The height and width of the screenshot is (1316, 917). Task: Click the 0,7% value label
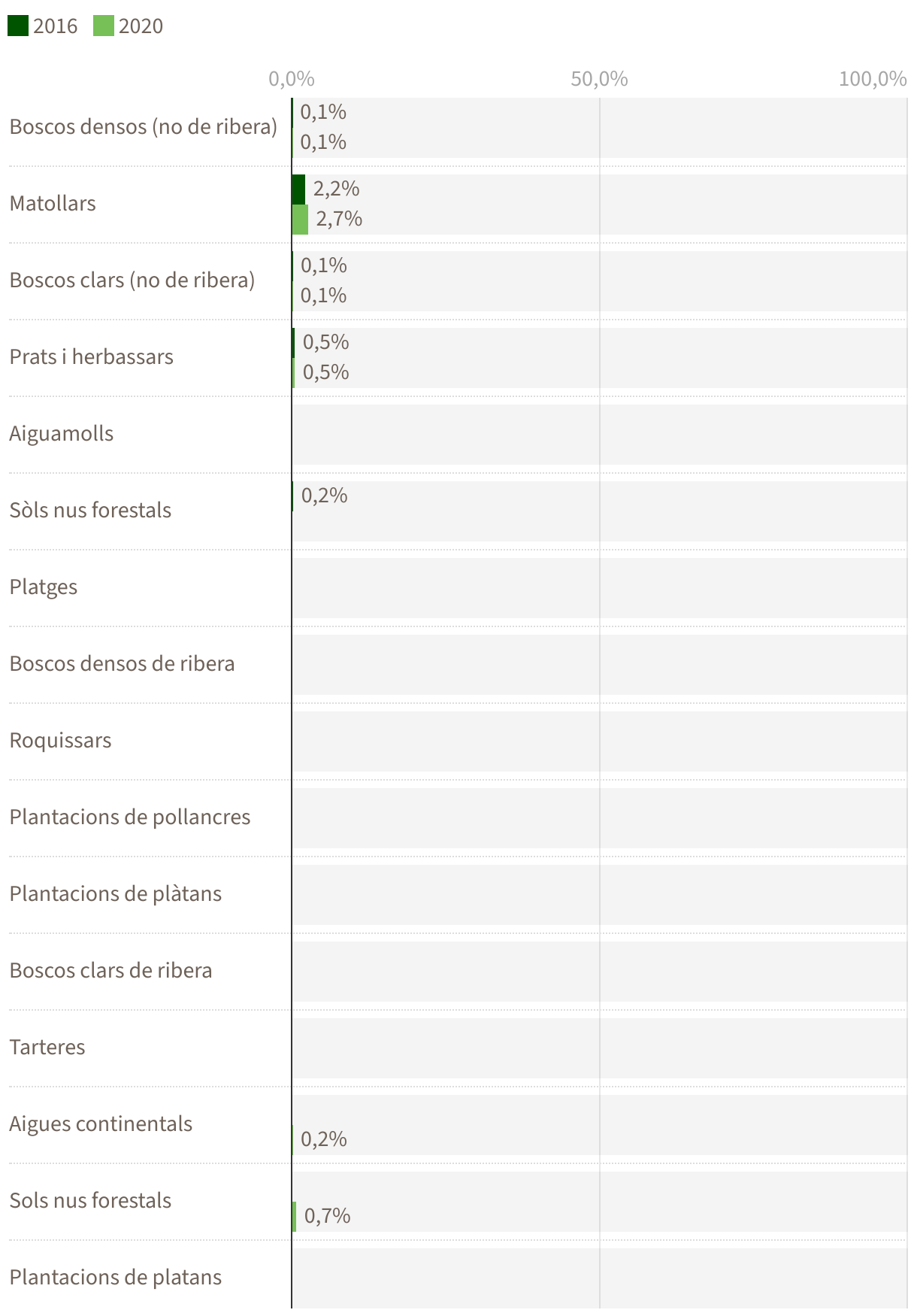coord(327,1216)
